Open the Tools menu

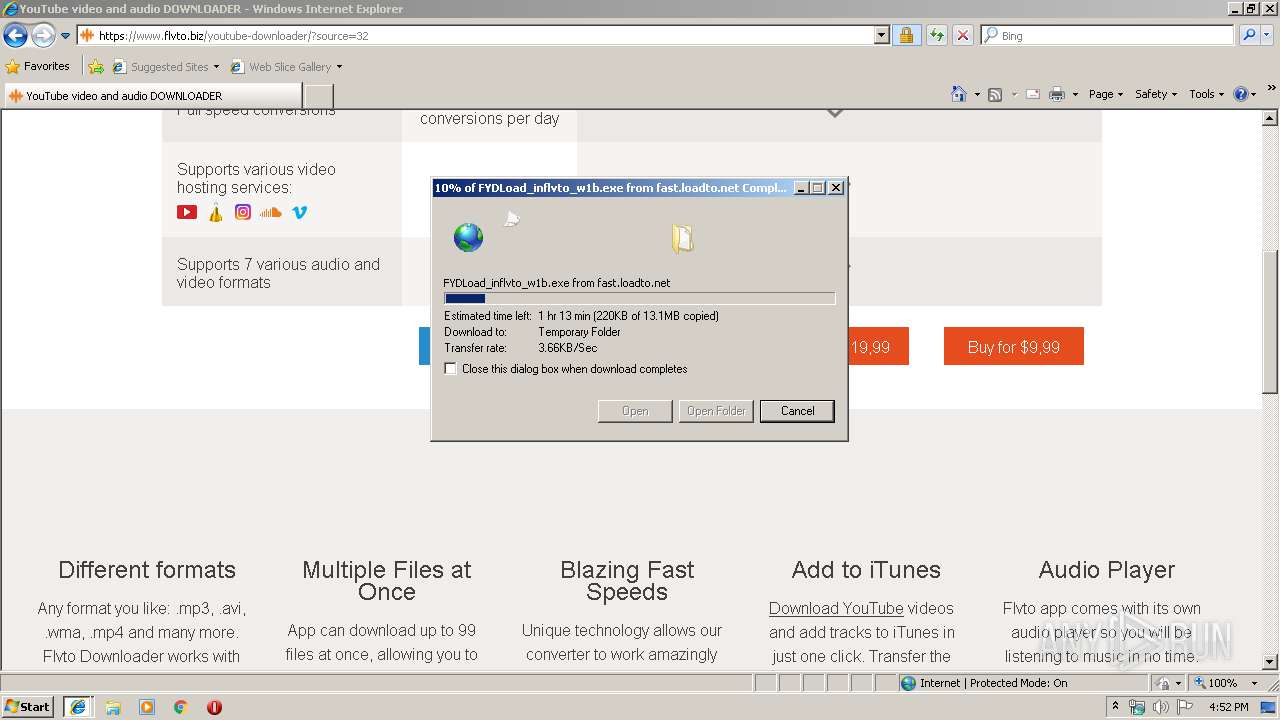1206,94
